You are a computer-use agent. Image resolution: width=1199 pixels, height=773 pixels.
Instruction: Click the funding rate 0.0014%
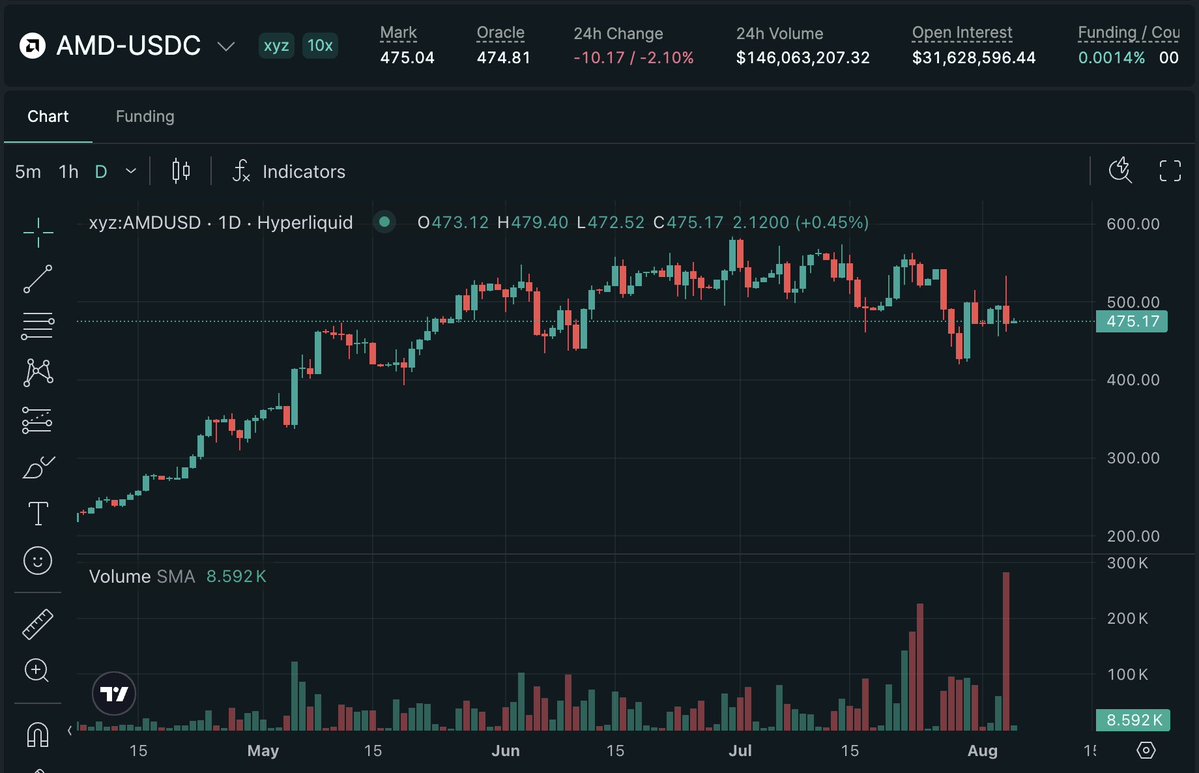coord(1111,58)
